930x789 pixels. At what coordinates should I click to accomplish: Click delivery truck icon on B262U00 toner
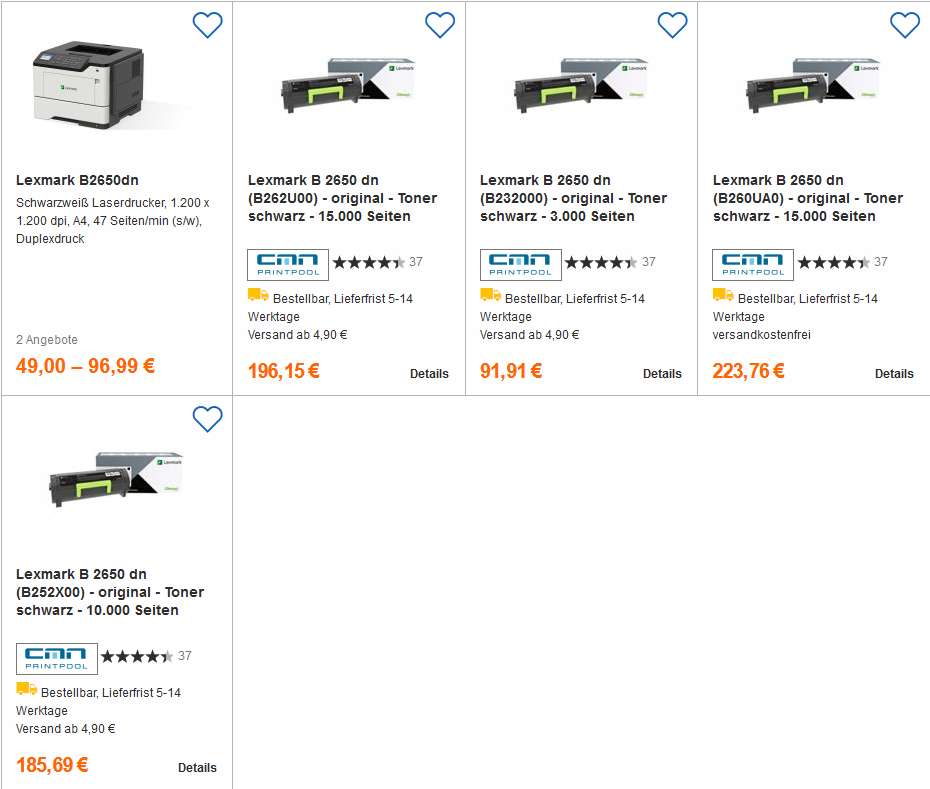click(258, 295)
